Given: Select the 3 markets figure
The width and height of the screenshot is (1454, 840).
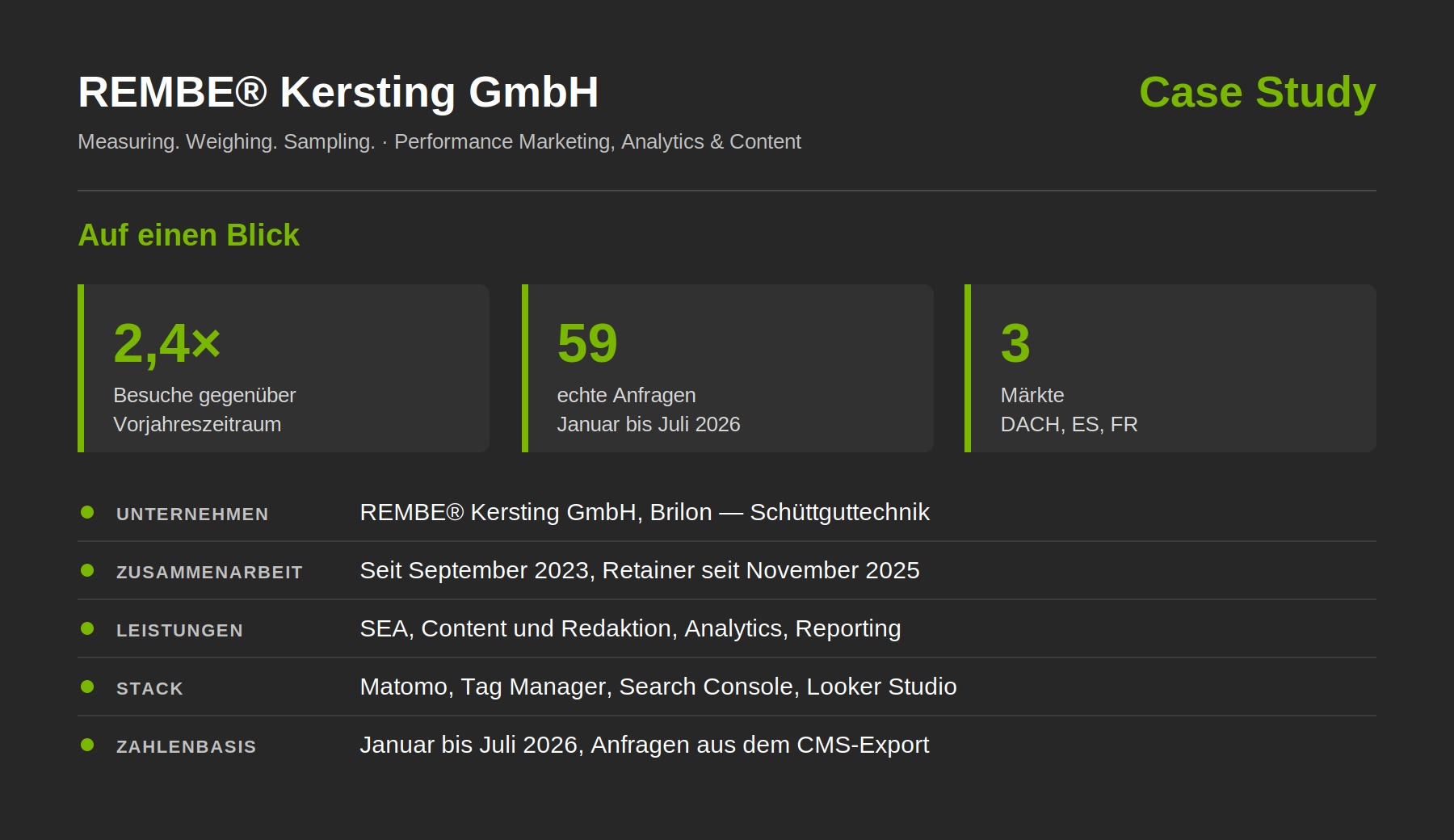Looking at the screenshot, I should pos(1015,343).
